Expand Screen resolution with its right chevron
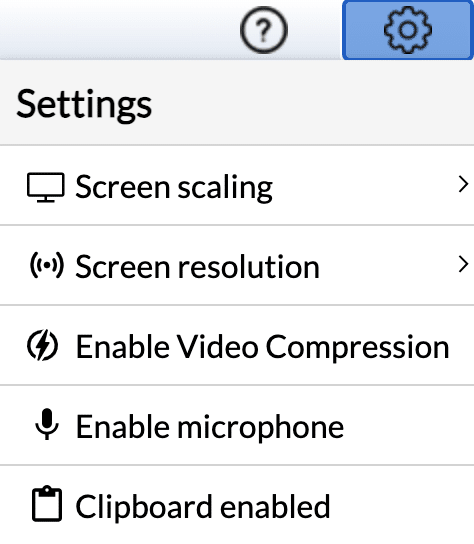Screen dimensions: 474x544 pos(463,264)
